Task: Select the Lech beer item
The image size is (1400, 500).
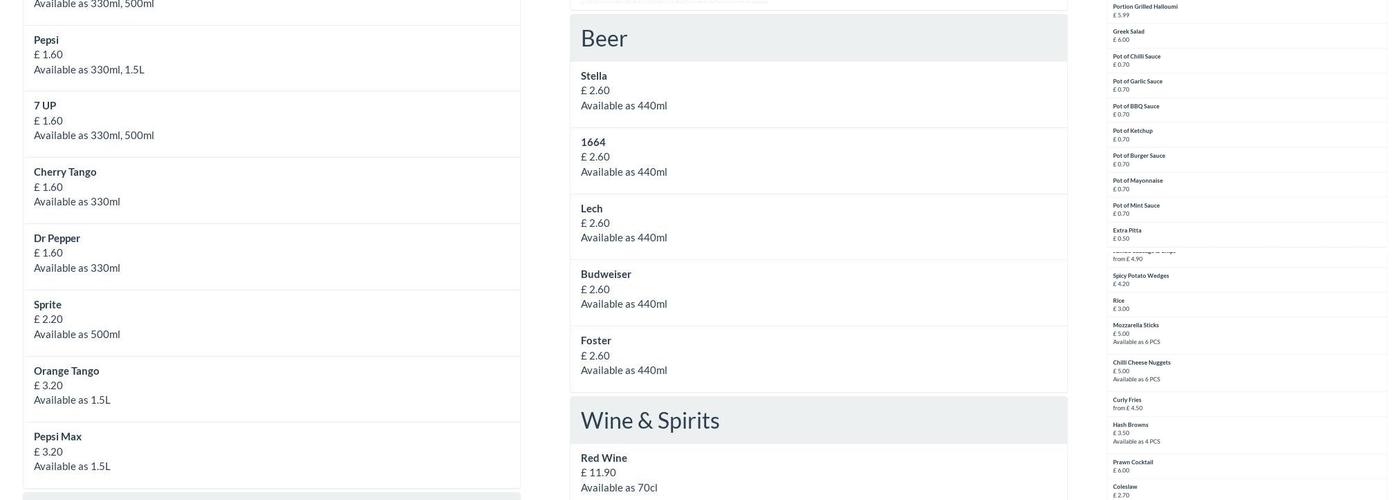Action: 592,209
